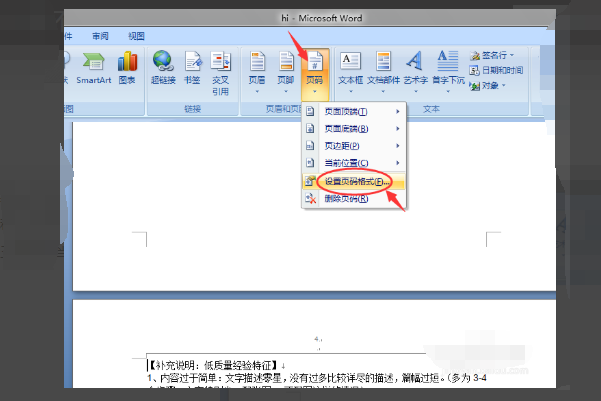Click icon beside 删除页码 entry
Viewport: 601px width, 401px height.
(x=310, y=198)
